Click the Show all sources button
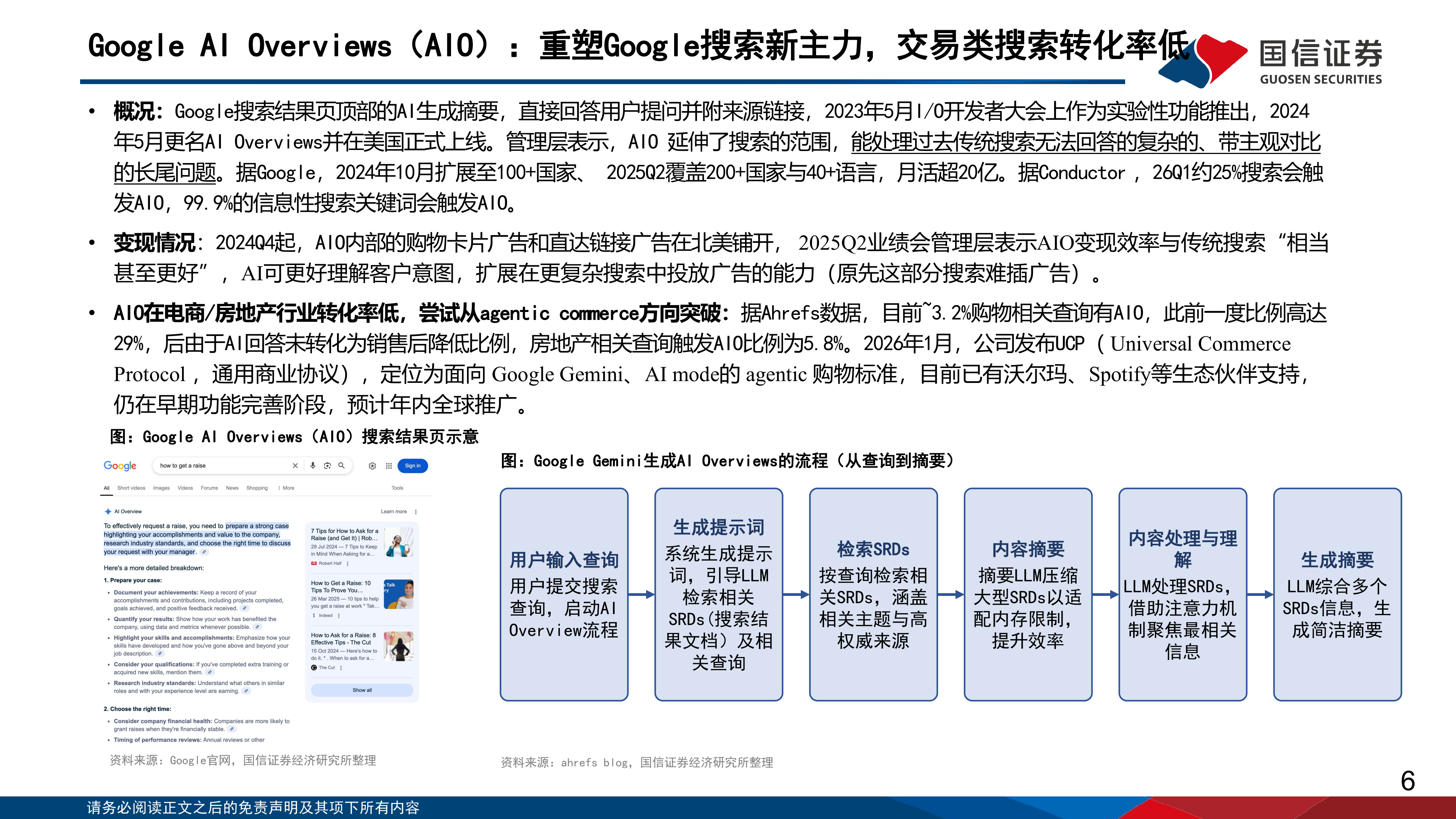 362,690
